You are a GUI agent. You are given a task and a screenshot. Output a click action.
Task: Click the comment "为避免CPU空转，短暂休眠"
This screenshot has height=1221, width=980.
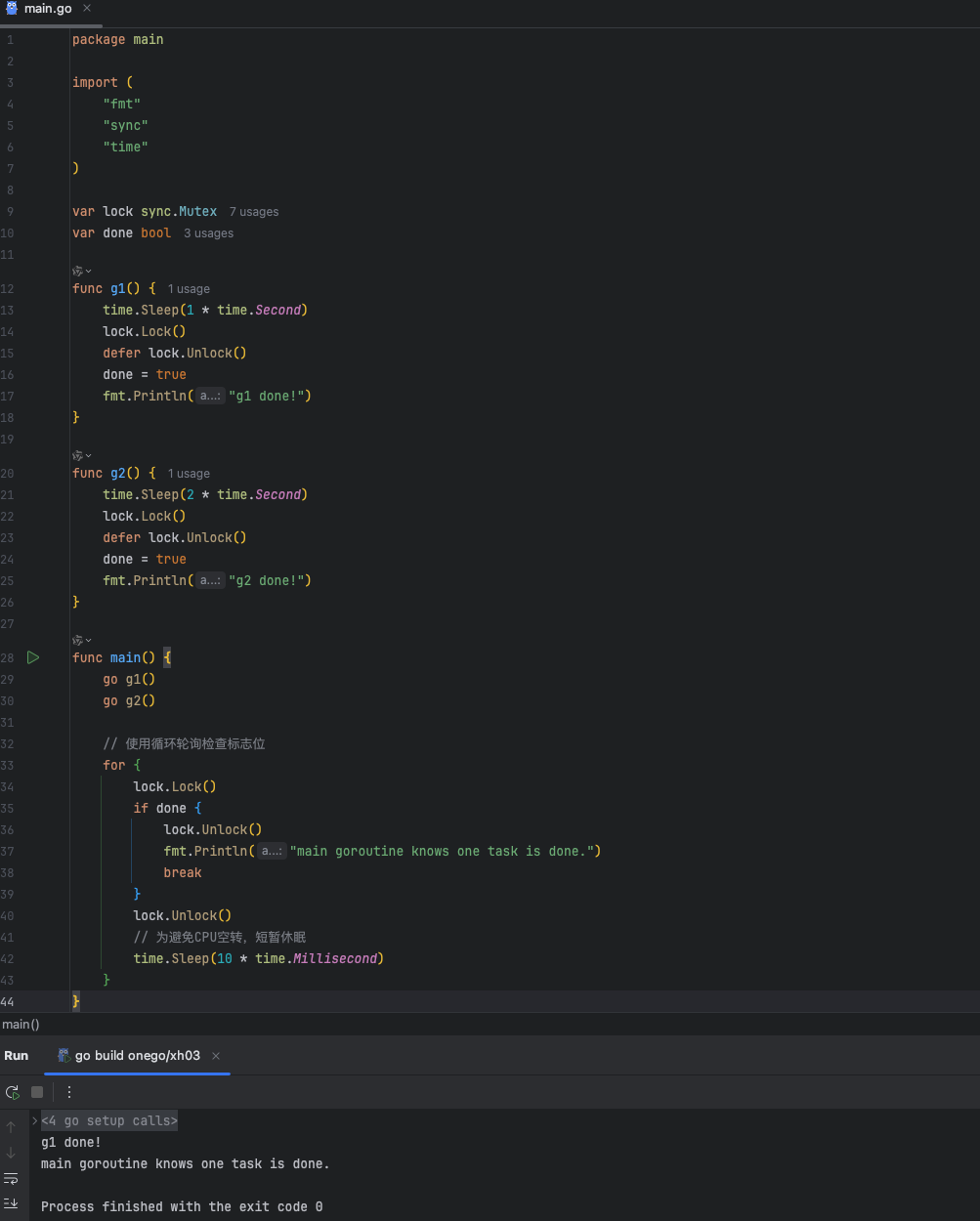(220, 937)
